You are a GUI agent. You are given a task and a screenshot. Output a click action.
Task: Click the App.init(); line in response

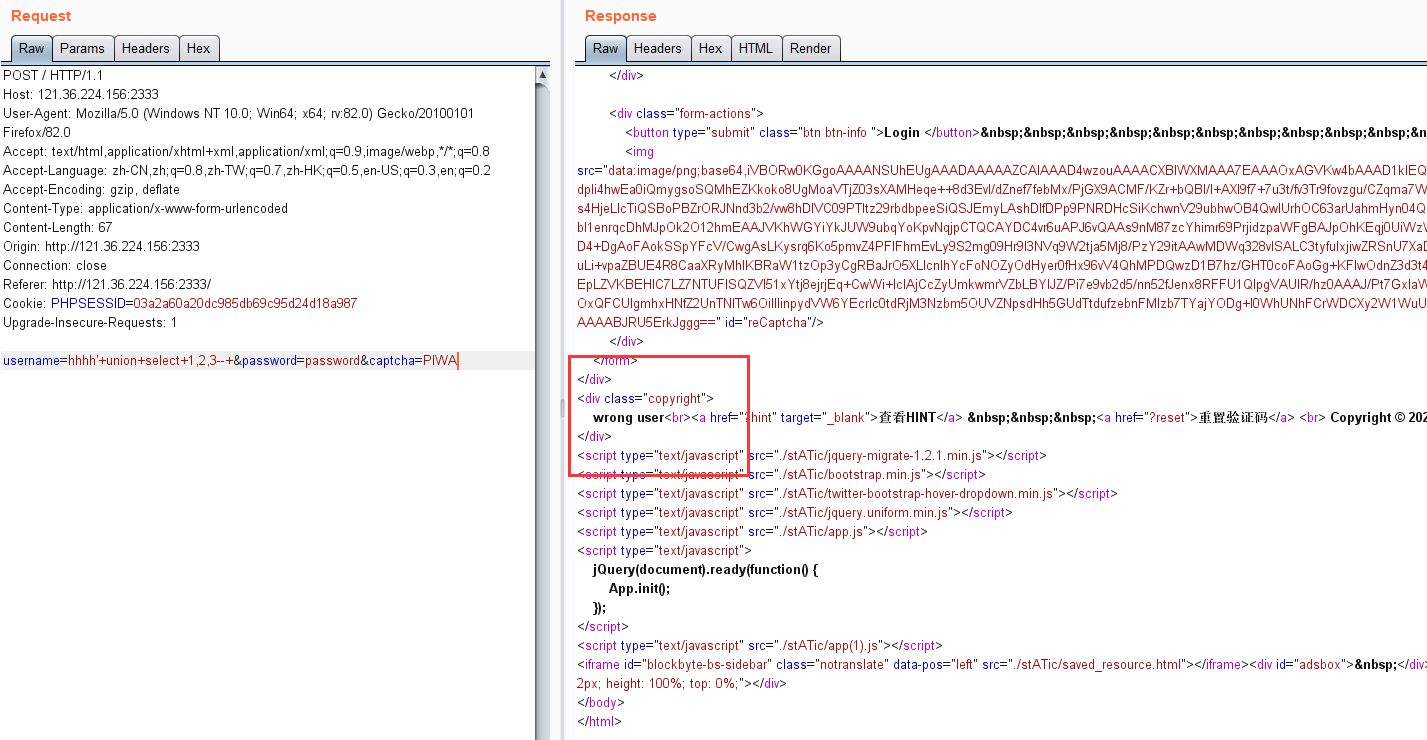[639, 588]
